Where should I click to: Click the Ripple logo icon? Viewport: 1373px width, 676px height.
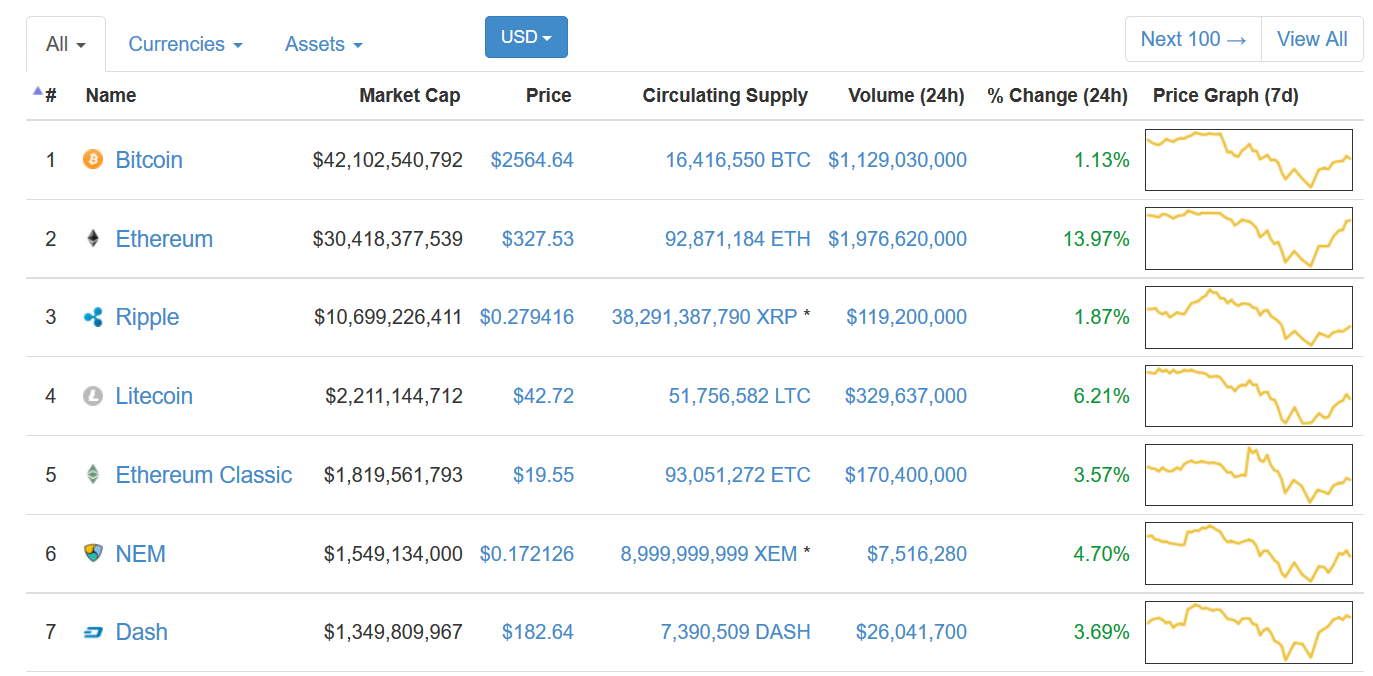click(x=93, y=318)
